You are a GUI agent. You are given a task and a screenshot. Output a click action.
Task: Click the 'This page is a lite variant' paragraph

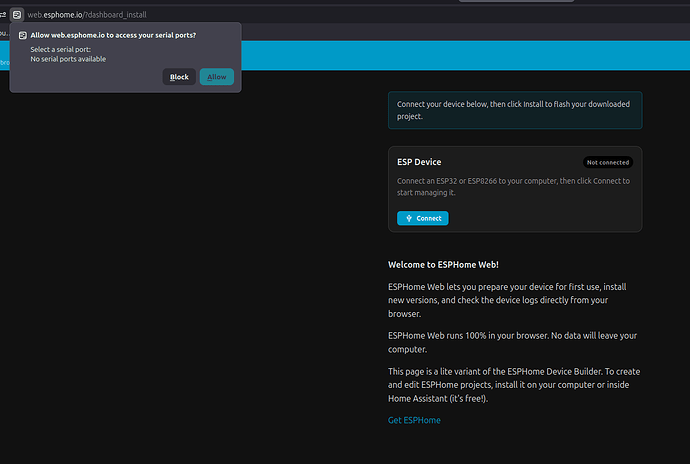pos(514,385)
